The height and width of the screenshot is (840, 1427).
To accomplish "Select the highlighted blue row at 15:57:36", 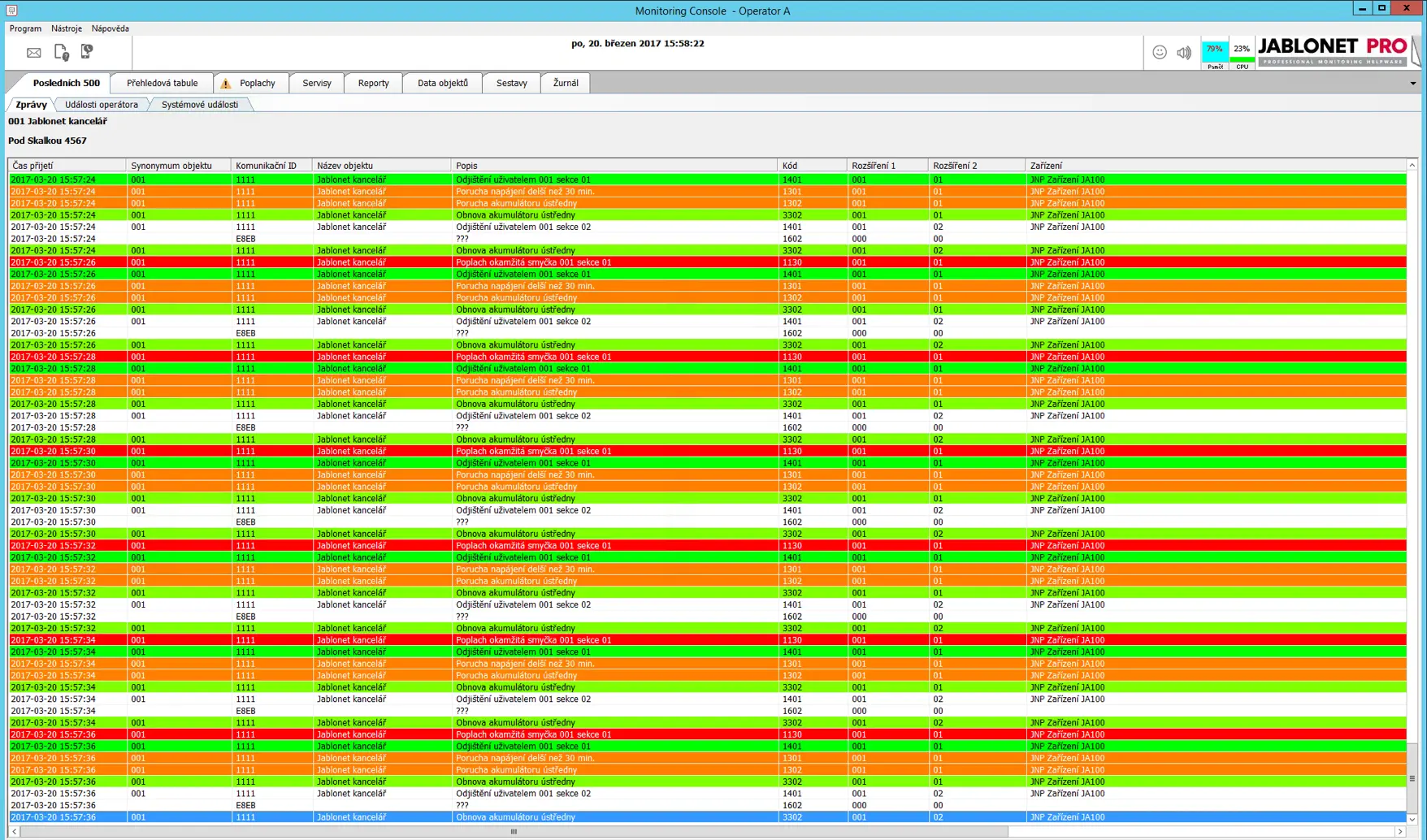I will click(x=707, y=817).
